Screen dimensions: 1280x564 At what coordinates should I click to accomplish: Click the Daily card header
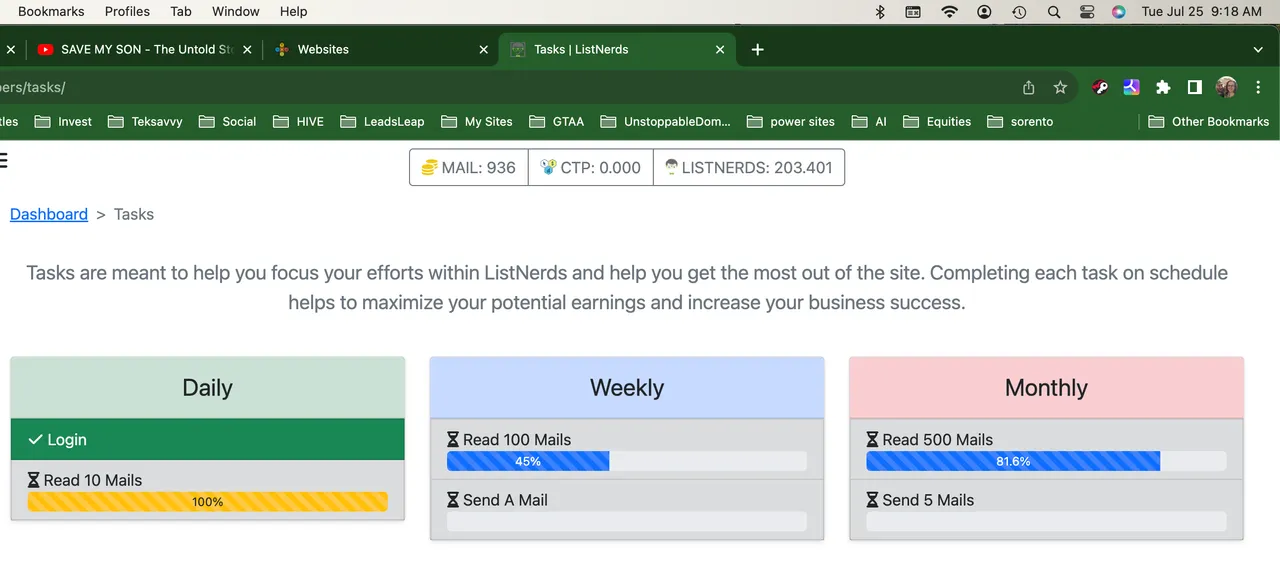(207, 388)
